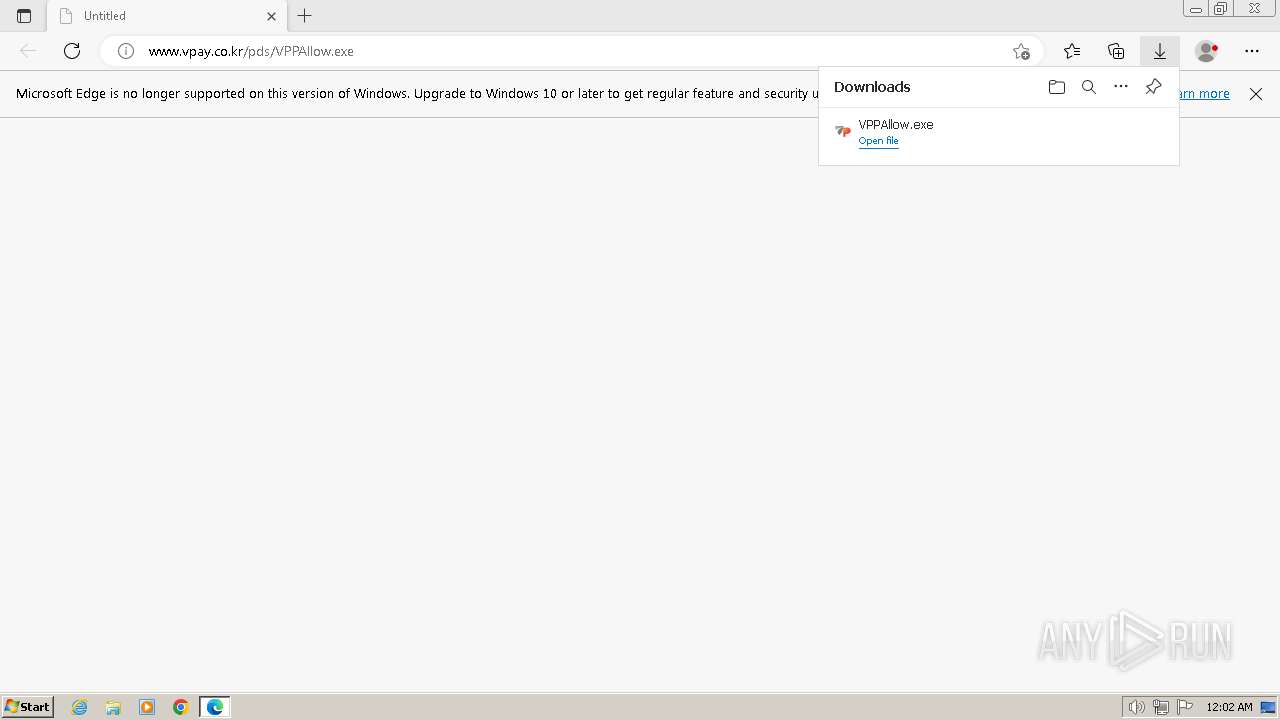View site information icon in address bar
Screen dimensions: 1280x720
[126, 51]
